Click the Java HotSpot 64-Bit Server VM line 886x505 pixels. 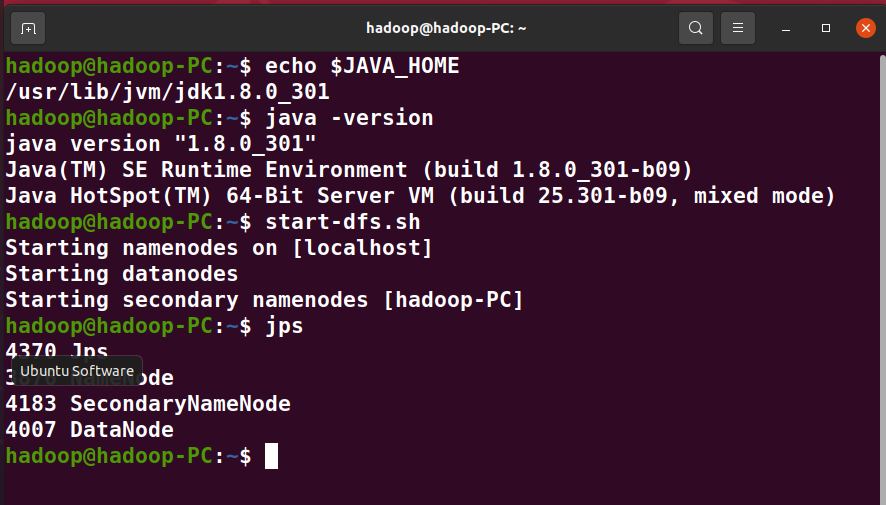420,196
